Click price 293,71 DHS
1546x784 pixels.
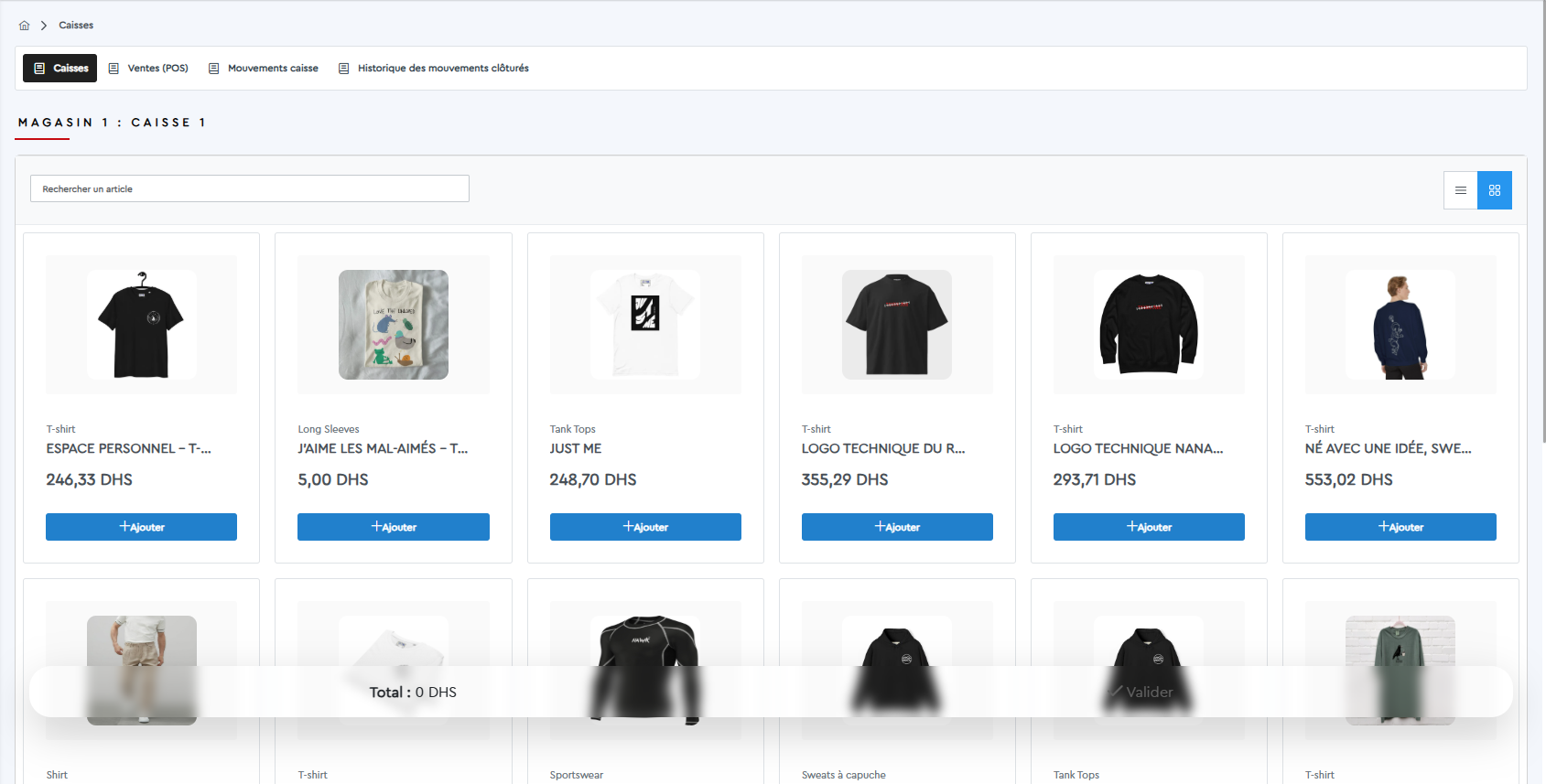pos(1095,479)
